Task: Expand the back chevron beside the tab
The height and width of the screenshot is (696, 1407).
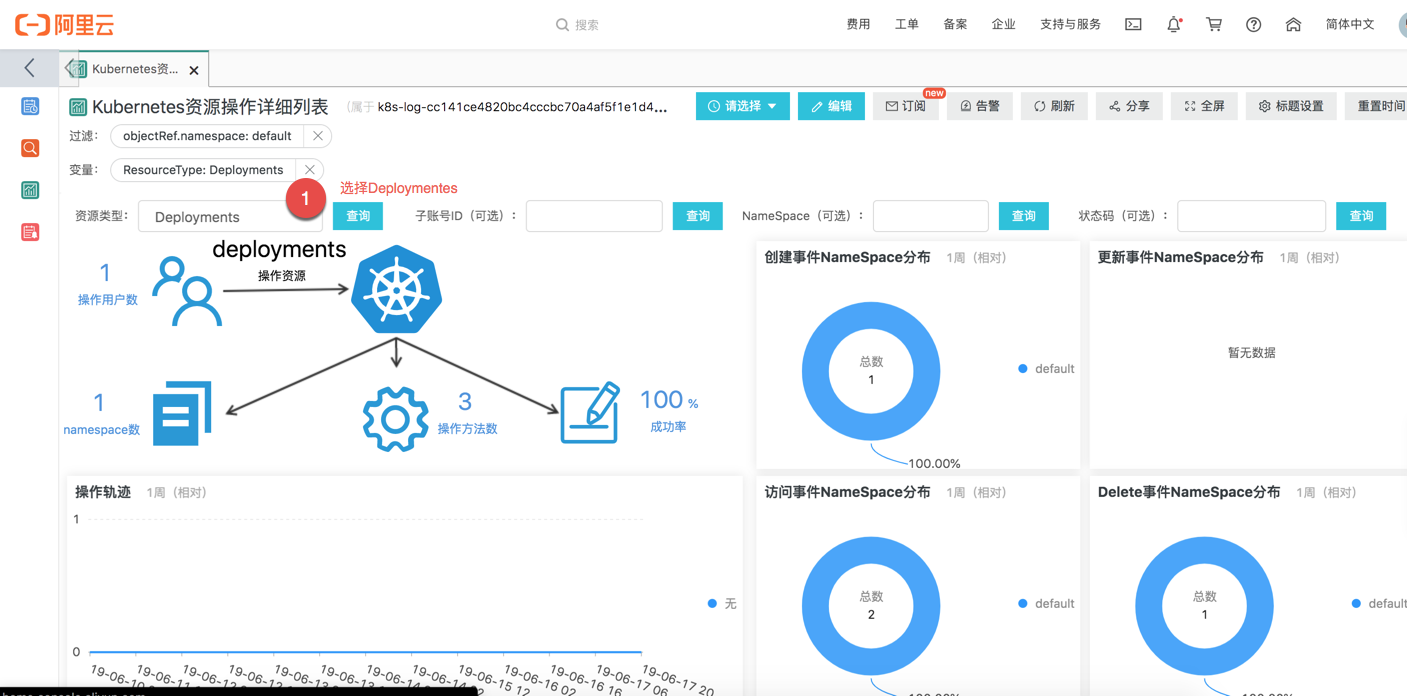Action: pos(29,67)
